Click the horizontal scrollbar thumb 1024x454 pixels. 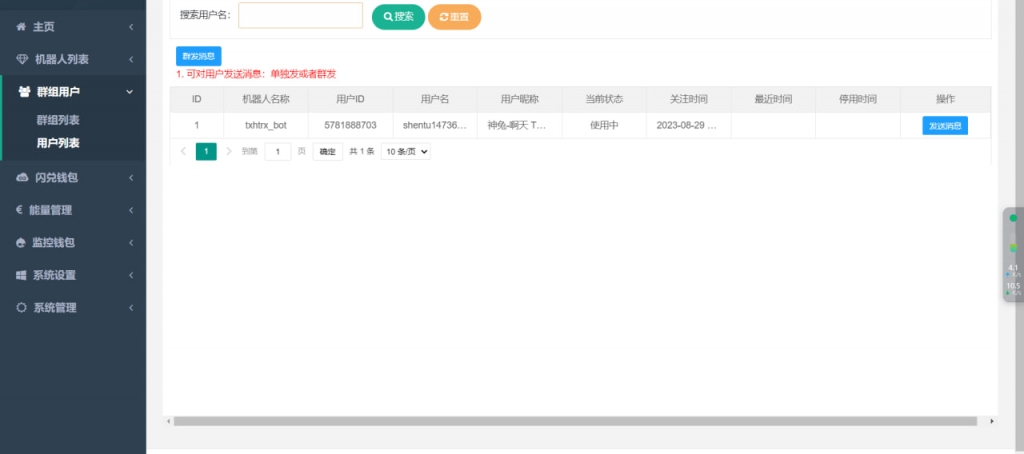coord(575,421)
